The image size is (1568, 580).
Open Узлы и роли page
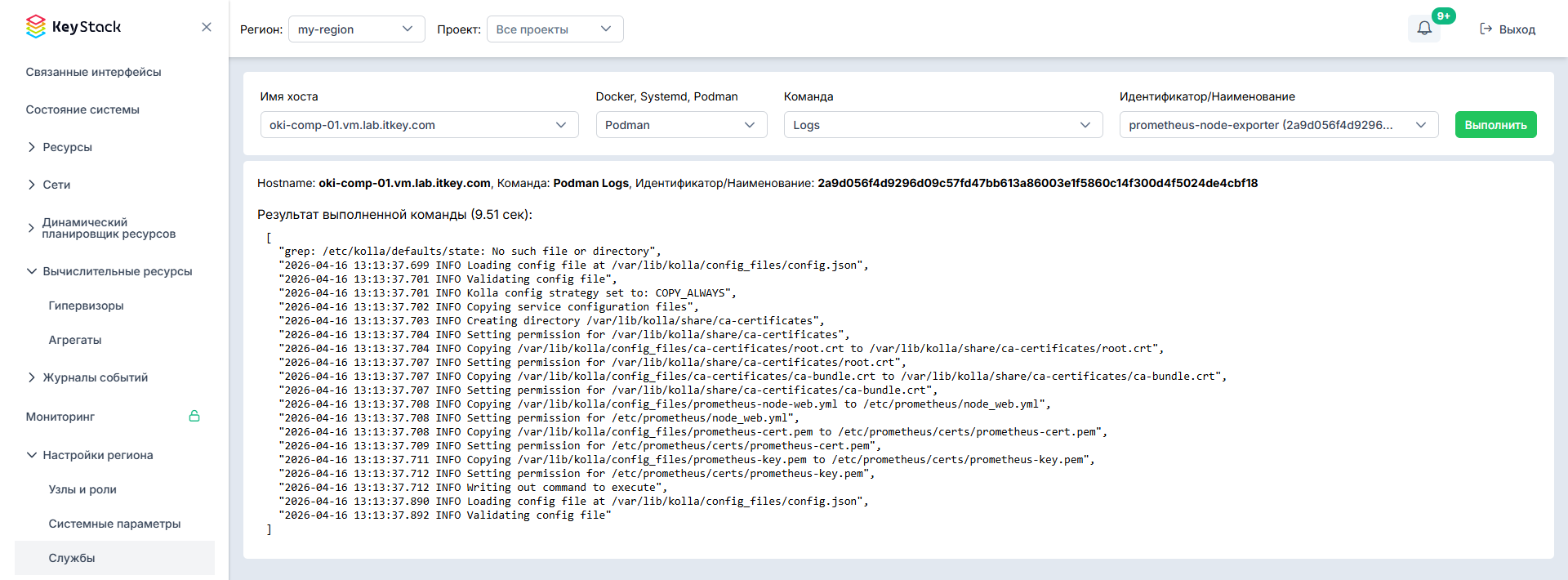click(82, 489)
